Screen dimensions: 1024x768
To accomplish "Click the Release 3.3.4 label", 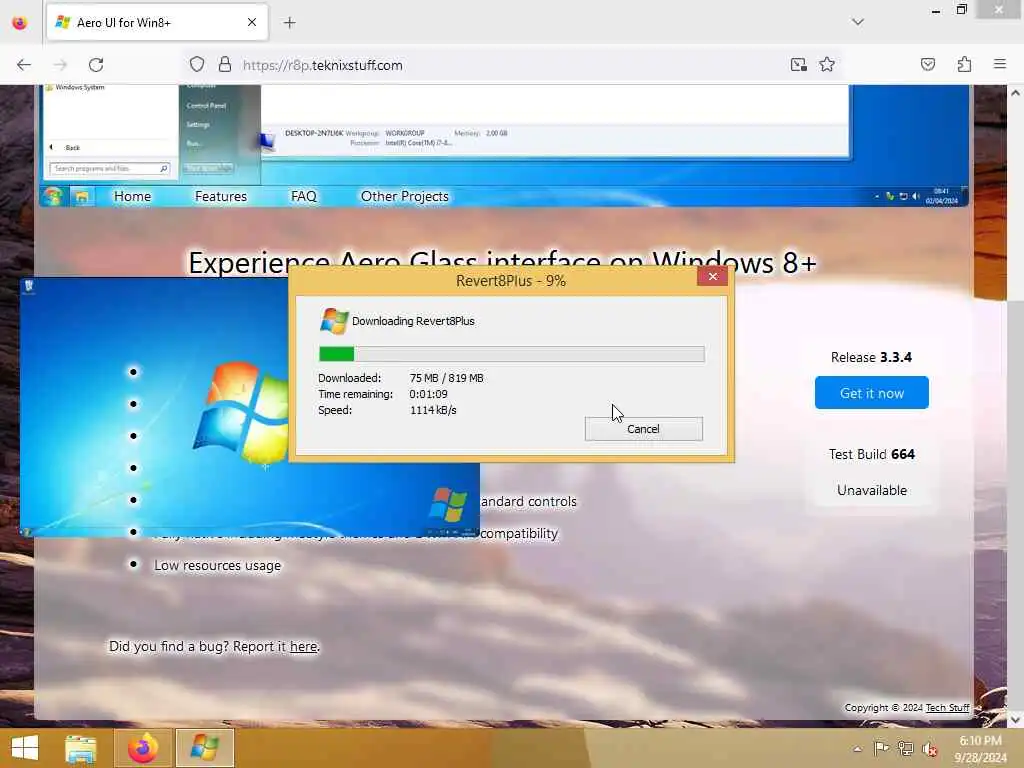I will pos(871,357).
